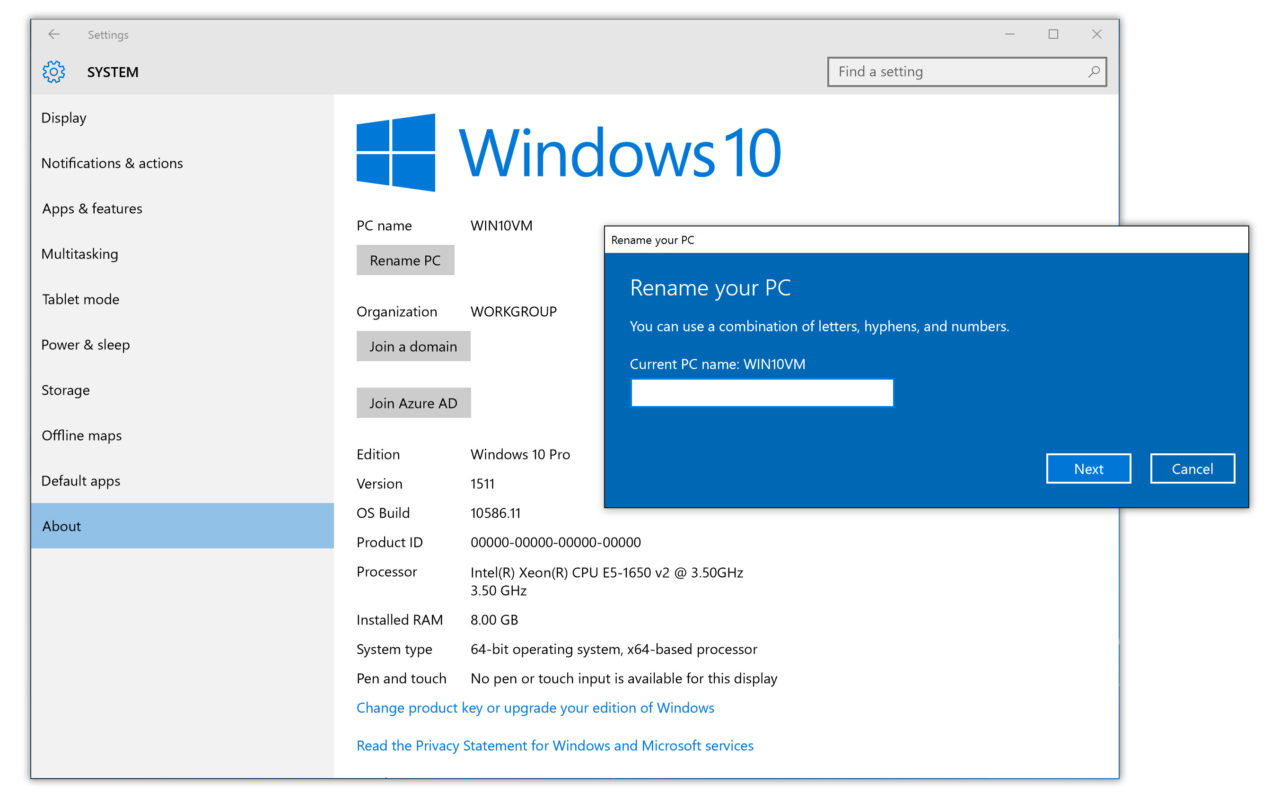Open Change product key or upgrade link
This screenshot has width=1280, height=798.
click(535, 708)
